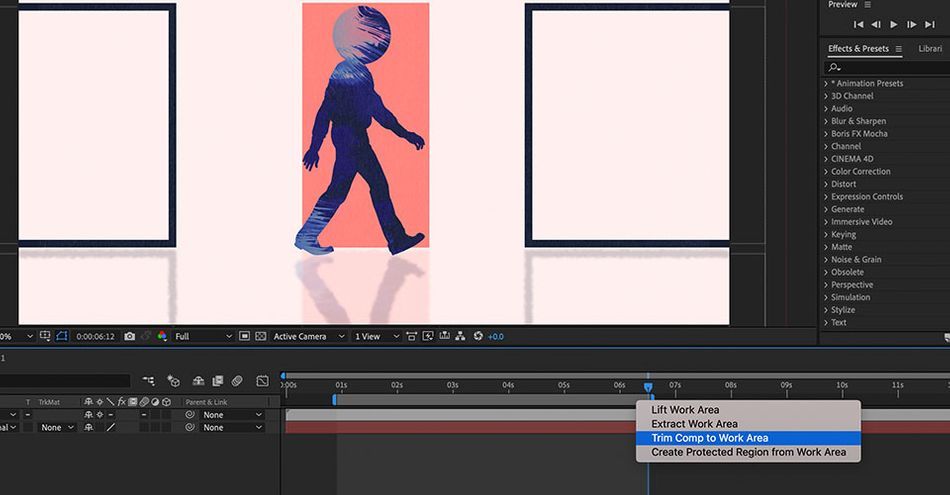Enable Motion Blur for the composition

click(x=237, y=380)
